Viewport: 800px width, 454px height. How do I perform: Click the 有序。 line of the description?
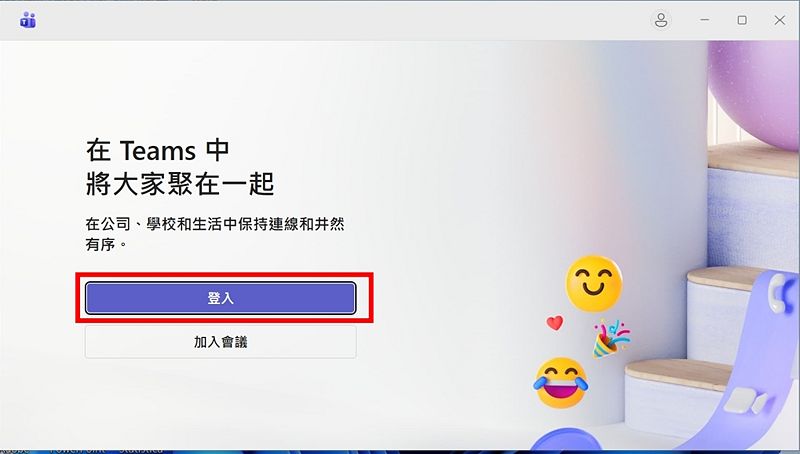[106, 245]
